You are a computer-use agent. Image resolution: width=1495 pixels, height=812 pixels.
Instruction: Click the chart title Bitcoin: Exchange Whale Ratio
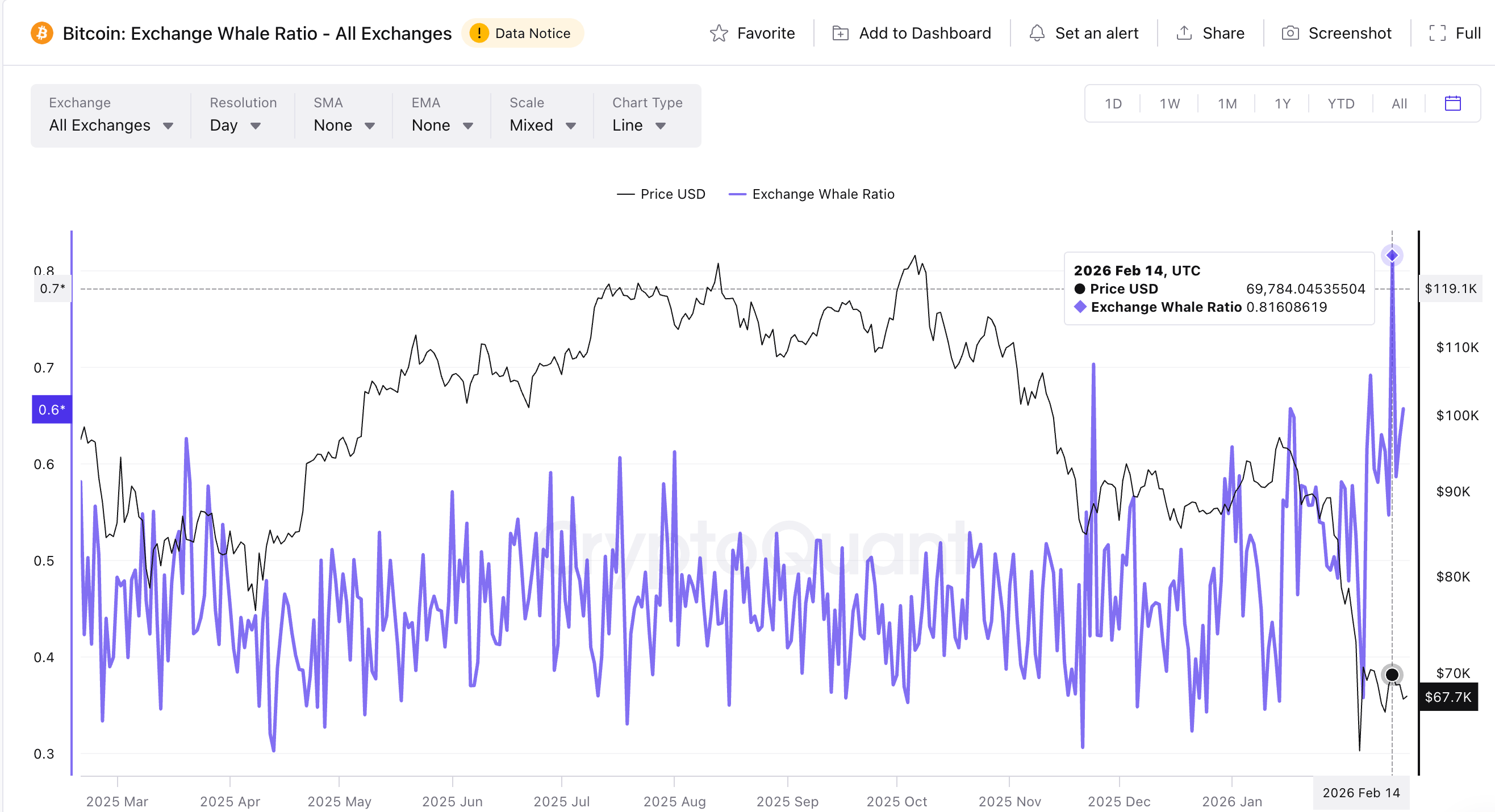(x=257, y=33)
